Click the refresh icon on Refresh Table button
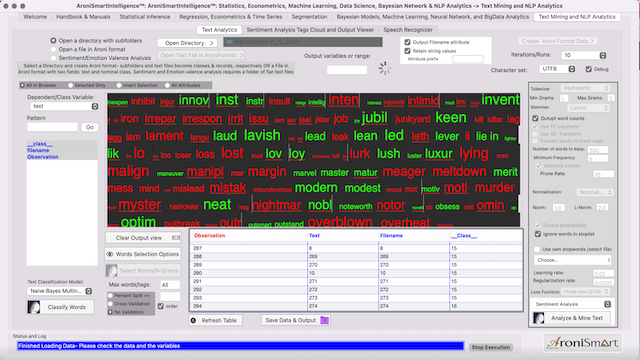Image resolution: width=640 pixels, height=360 pixels. pyautogui.click(x=193, y=320)
